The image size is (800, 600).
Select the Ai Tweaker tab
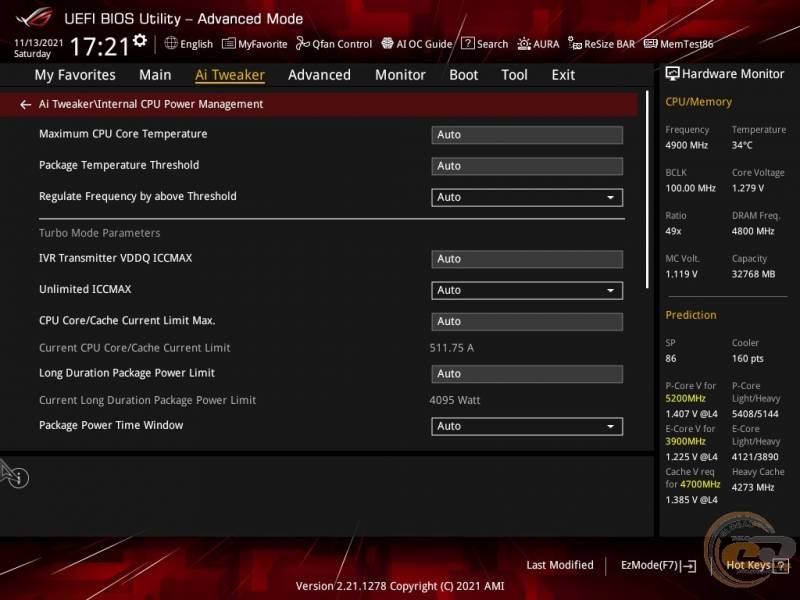tap(230, 75)
